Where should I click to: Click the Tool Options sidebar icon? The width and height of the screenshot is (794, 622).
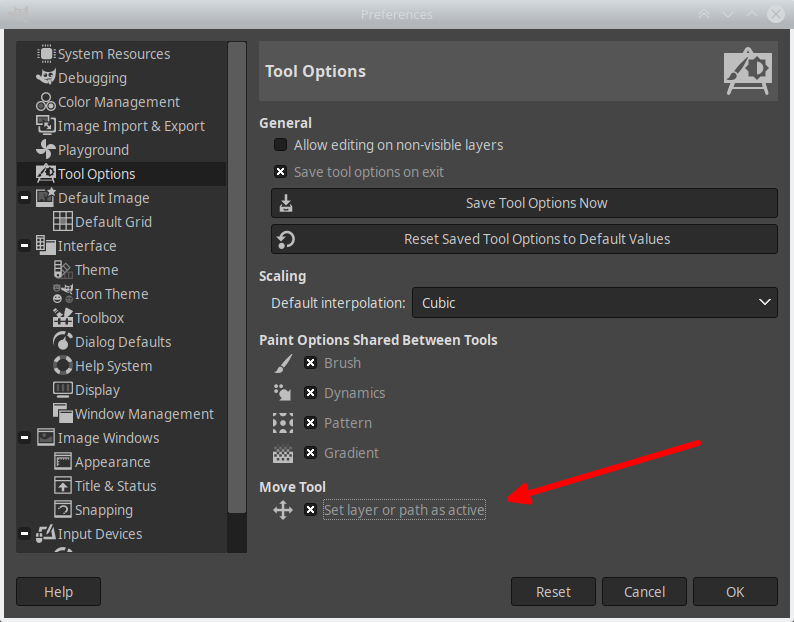(x=46, y=173)
